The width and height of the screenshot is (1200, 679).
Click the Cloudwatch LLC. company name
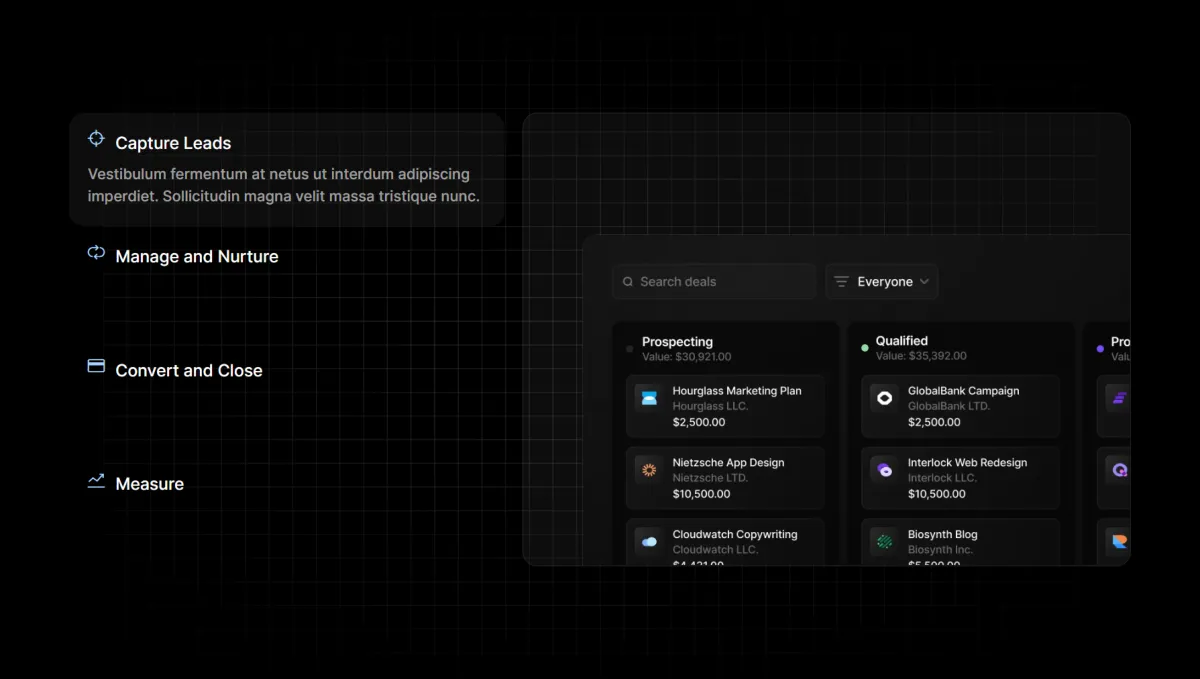[715, 550]
